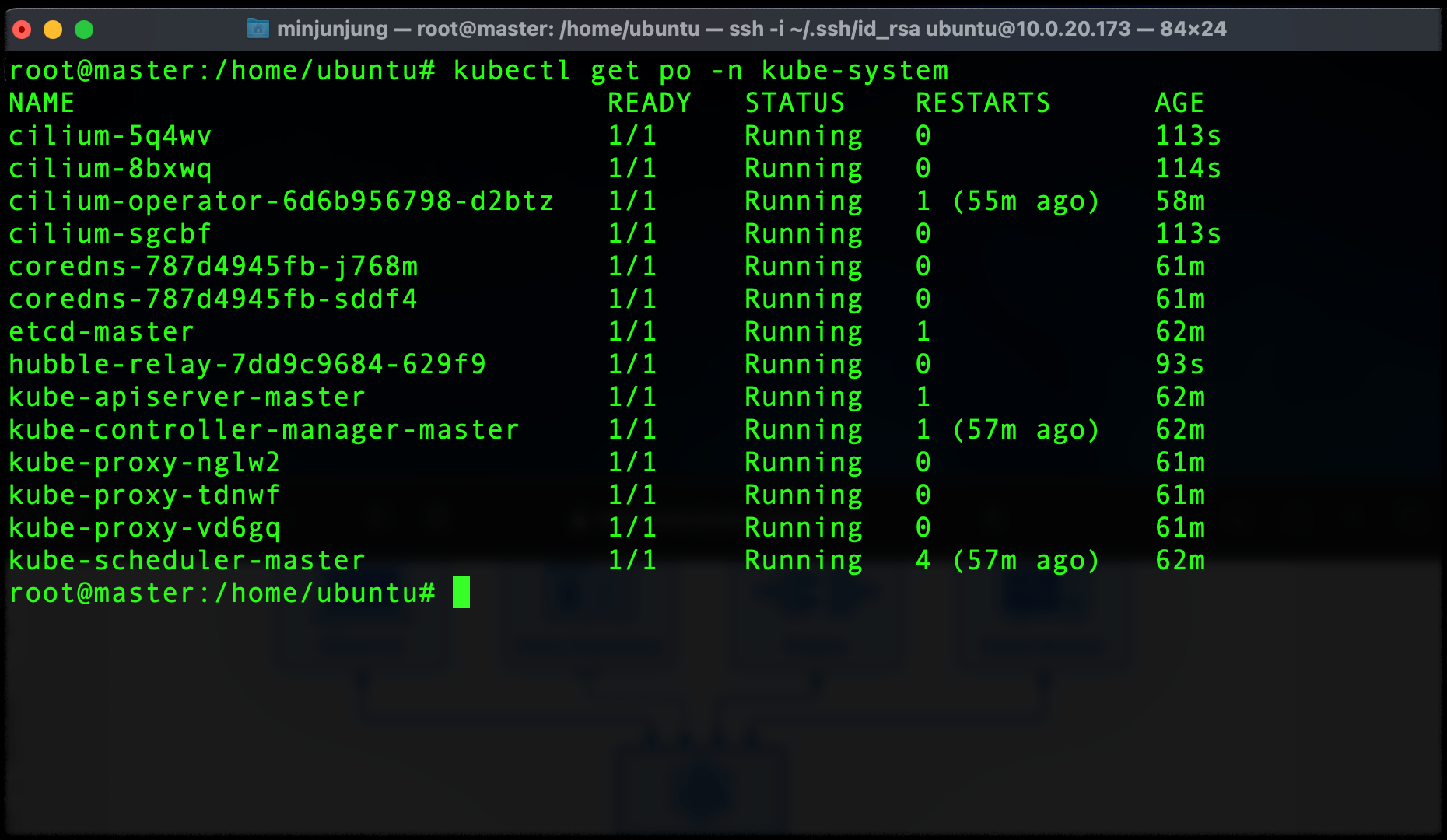Click the RESTARTS column header
This screenshot has width=1447, height=840.
click(983, 103)
